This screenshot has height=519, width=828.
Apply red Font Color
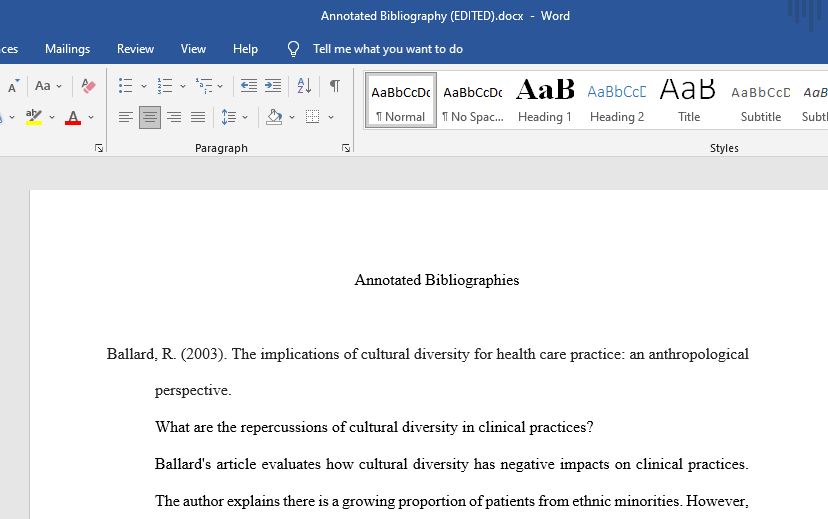(x=73, y=117)
